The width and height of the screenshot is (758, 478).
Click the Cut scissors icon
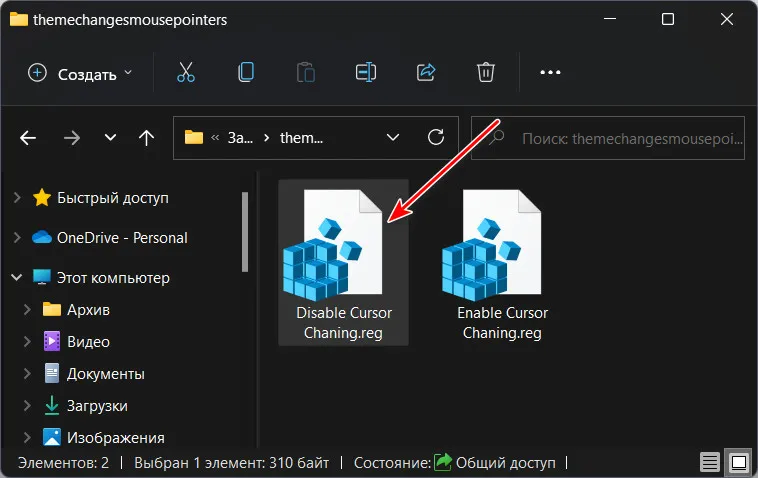[x=185, y=72]
